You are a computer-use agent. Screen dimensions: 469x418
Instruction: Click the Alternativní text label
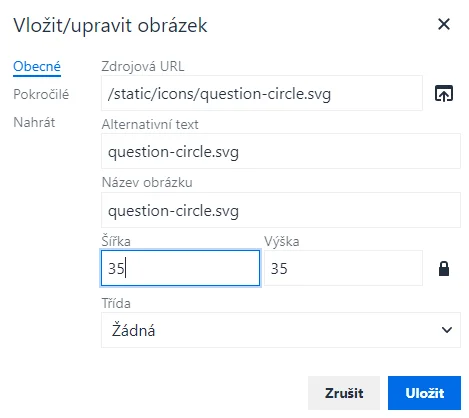150,124
